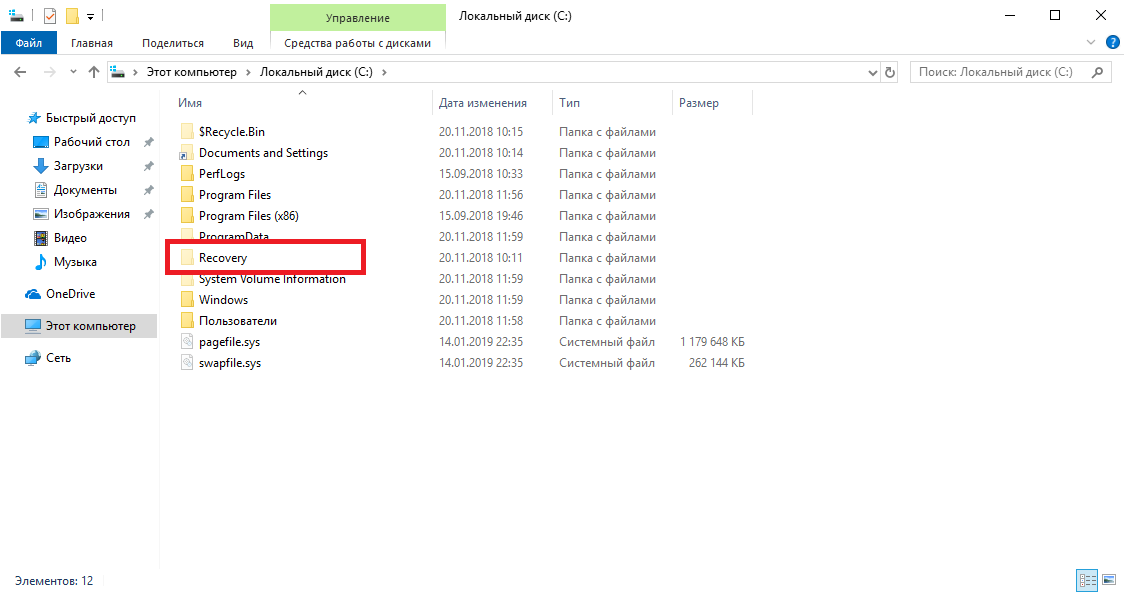Click the pin icon next to Документы
The image size is (1125, 593).
click(149, 190)
